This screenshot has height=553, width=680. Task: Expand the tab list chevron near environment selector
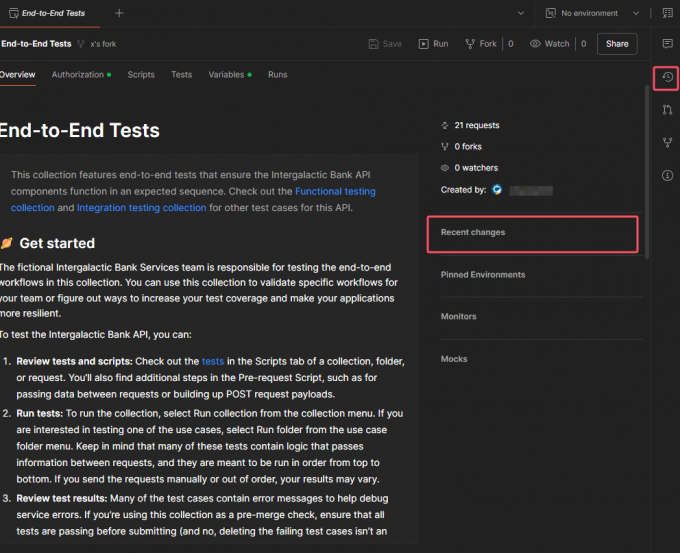point(520,13)
